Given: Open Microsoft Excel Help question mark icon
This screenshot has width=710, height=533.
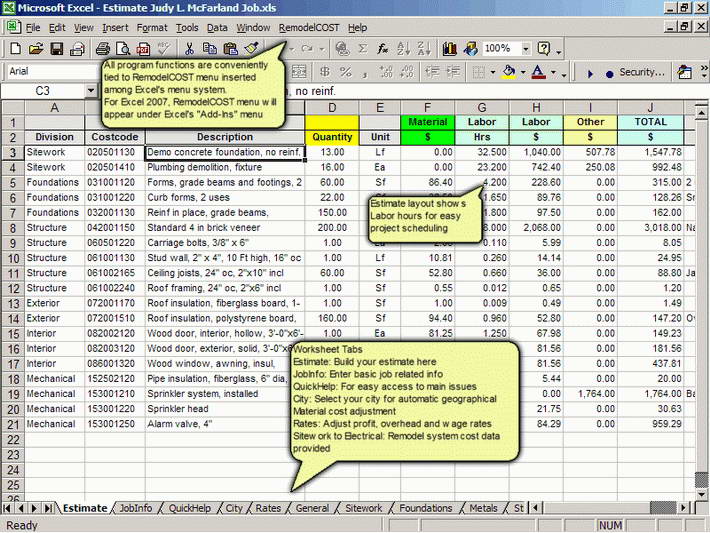Looking at the screenshot, I should [544, 48].
